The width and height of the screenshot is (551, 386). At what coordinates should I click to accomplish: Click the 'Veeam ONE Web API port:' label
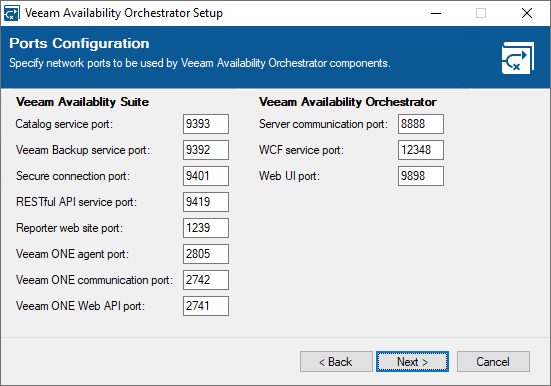pos(80,306)
